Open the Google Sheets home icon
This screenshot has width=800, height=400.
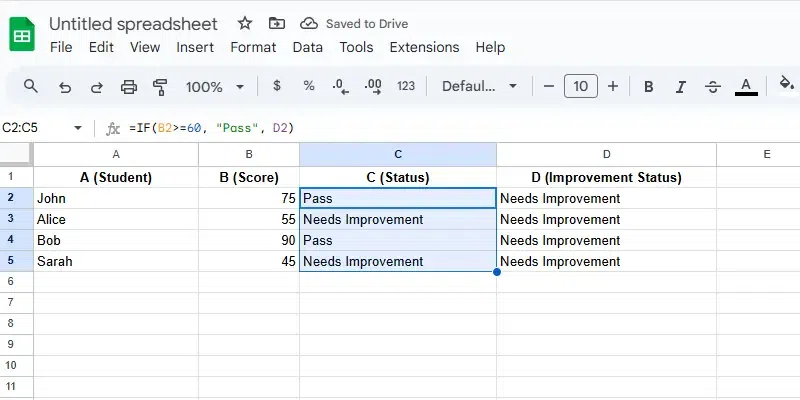point(22,35)
